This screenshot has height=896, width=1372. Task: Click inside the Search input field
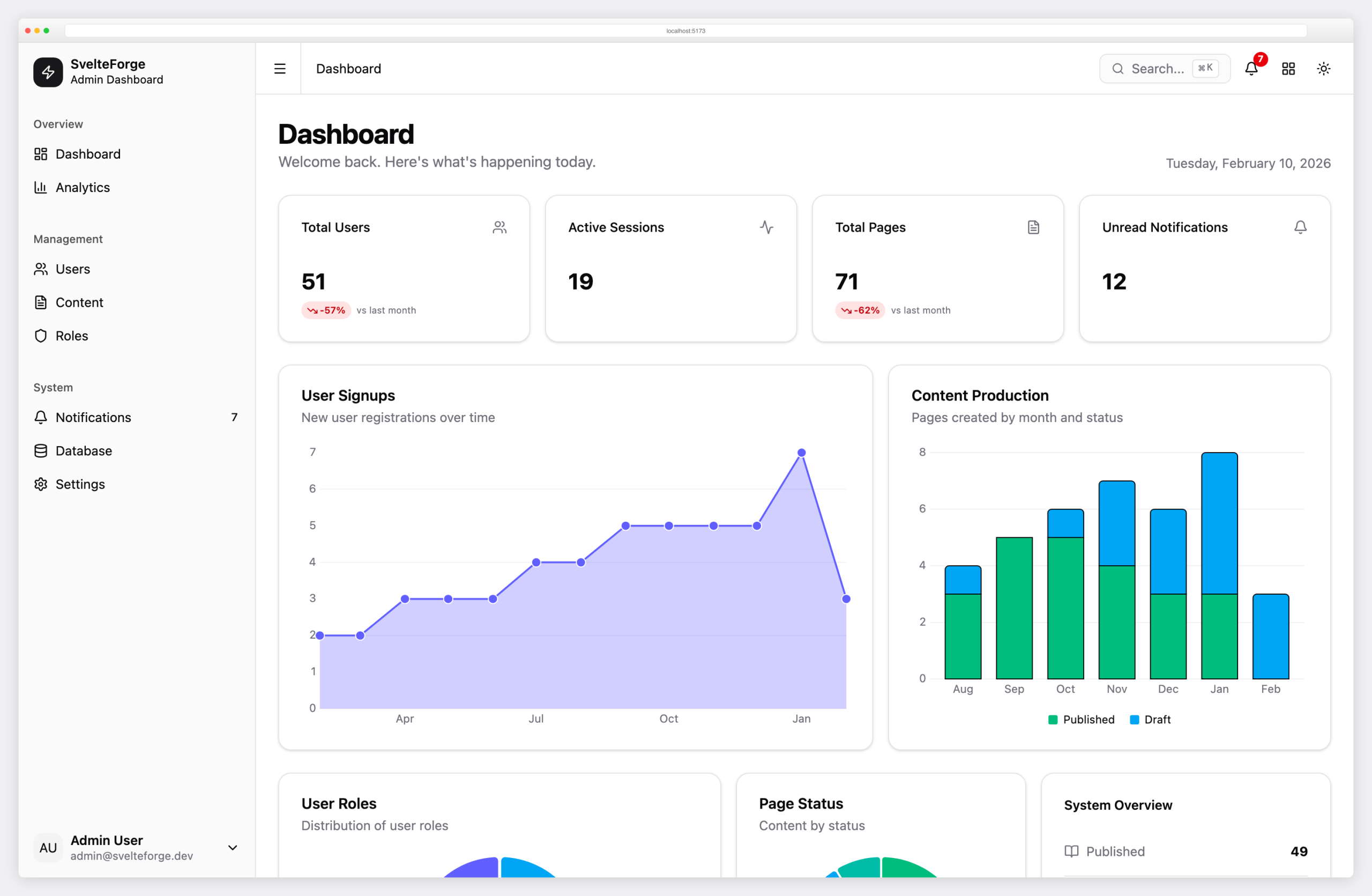[x=1159, y=68]
